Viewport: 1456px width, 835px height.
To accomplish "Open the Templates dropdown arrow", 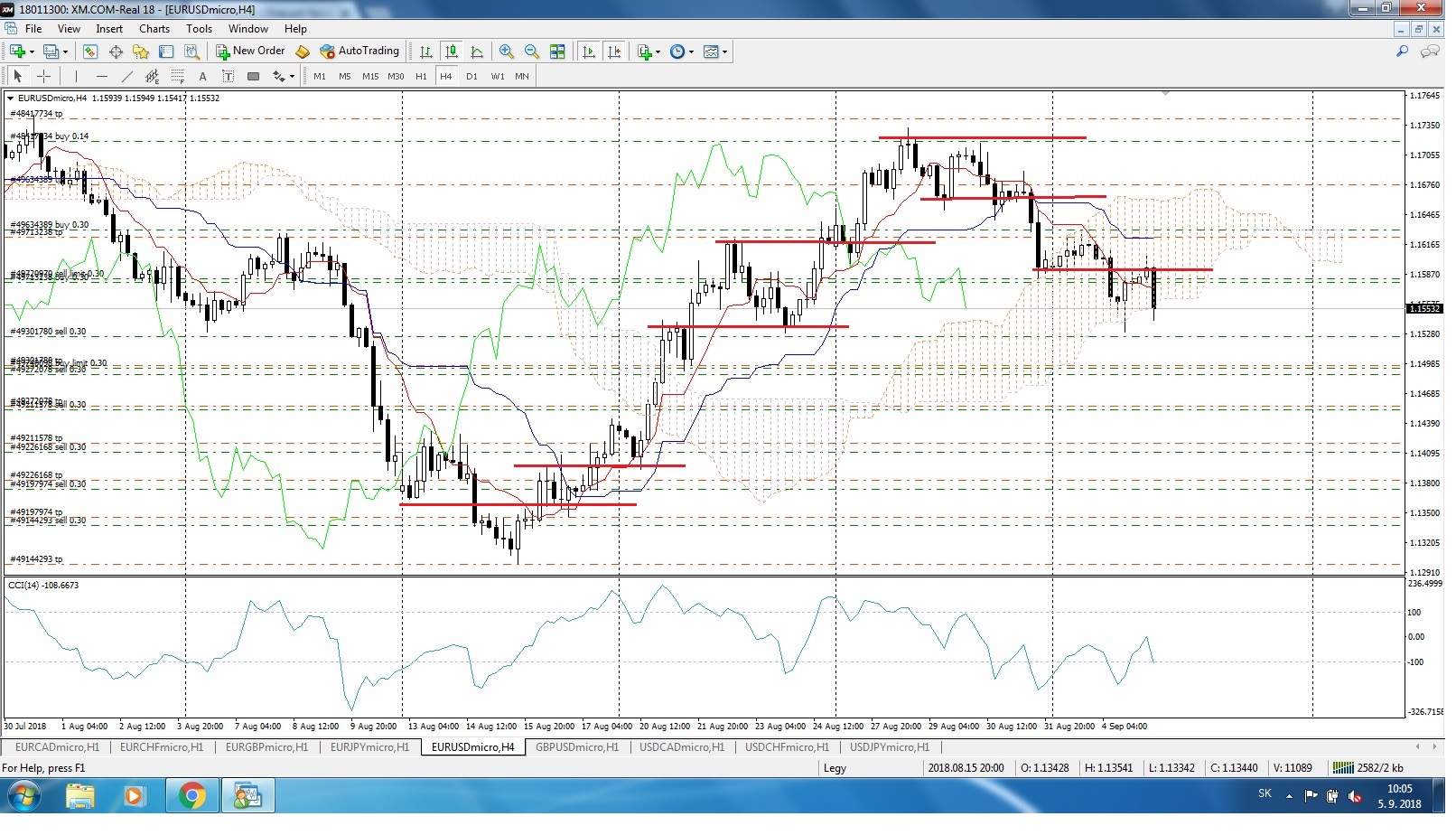I will tap(724, 52).
